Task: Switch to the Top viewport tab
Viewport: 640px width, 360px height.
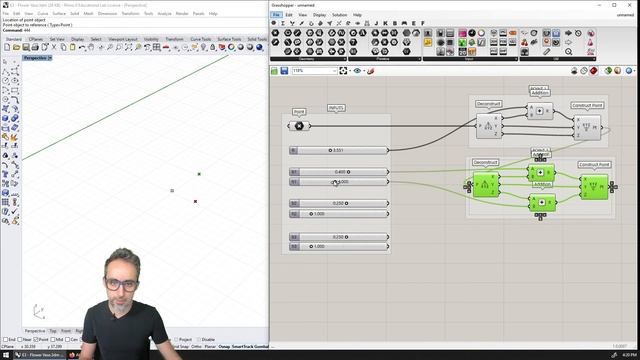Action: pos(53,331)
